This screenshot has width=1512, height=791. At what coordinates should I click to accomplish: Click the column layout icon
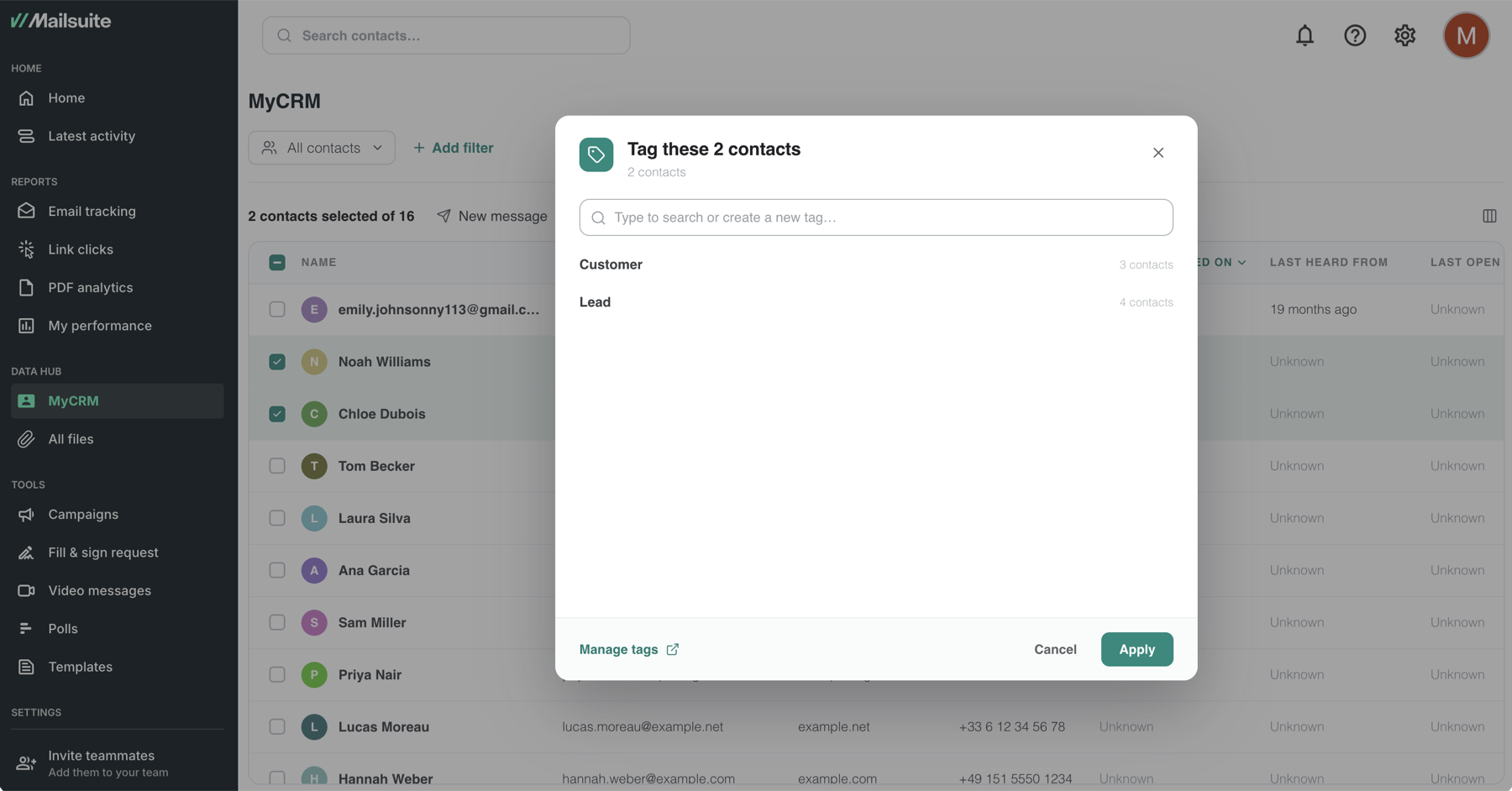pyautogui.click(x=1489, y=216)
